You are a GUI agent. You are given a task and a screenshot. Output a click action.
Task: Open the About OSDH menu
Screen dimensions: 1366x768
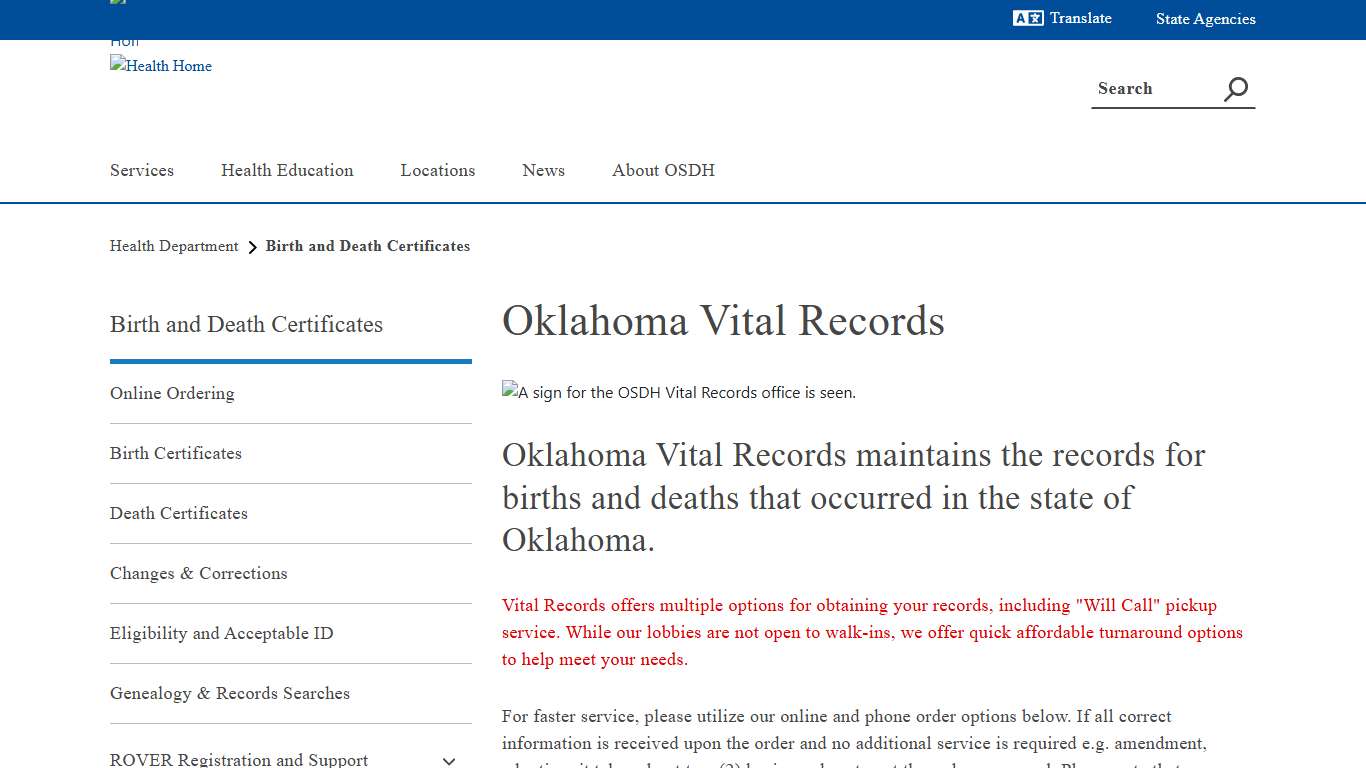click(663, 170)
